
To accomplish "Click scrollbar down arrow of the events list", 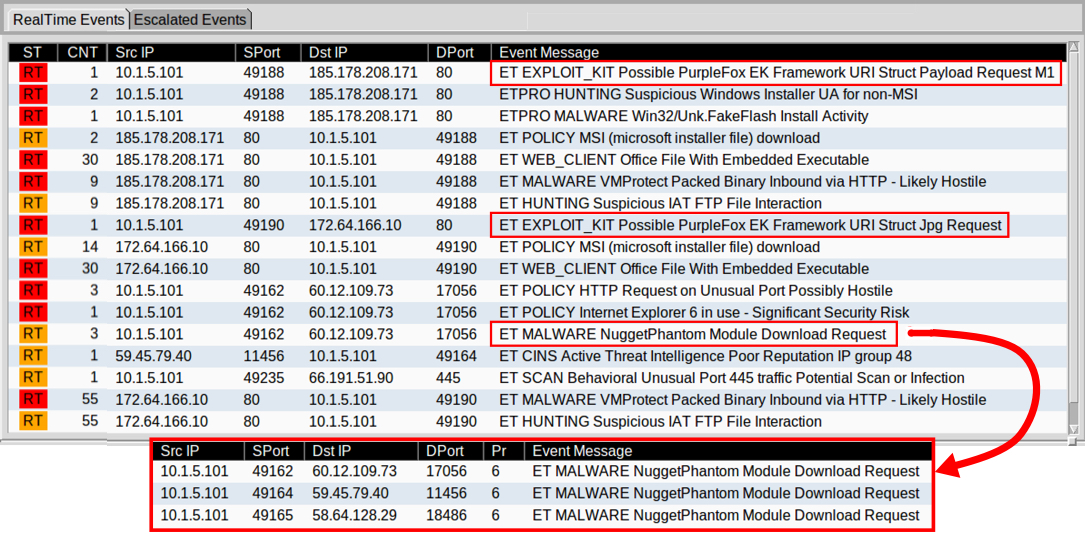I will pyautogui.click(x=1073, y=428).
